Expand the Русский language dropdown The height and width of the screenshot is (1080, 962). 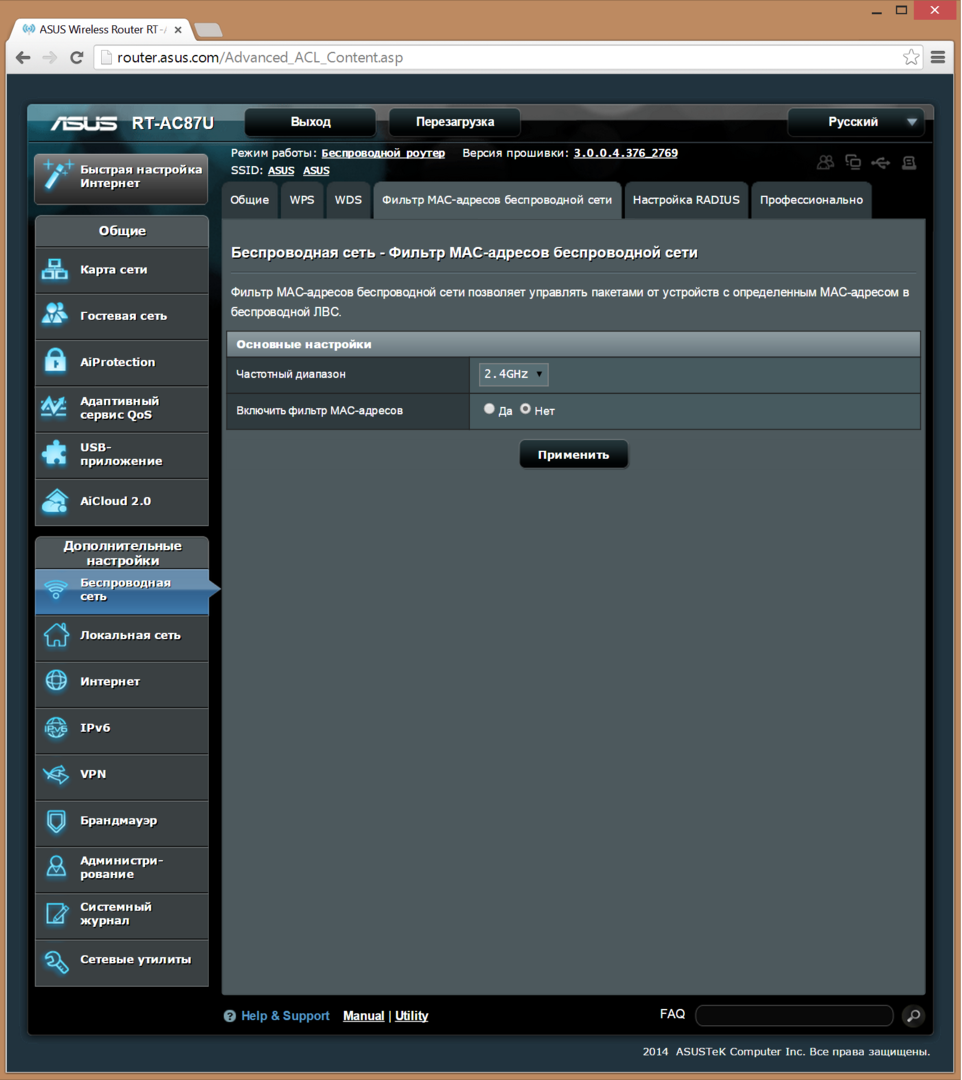(x=856, y=122)
